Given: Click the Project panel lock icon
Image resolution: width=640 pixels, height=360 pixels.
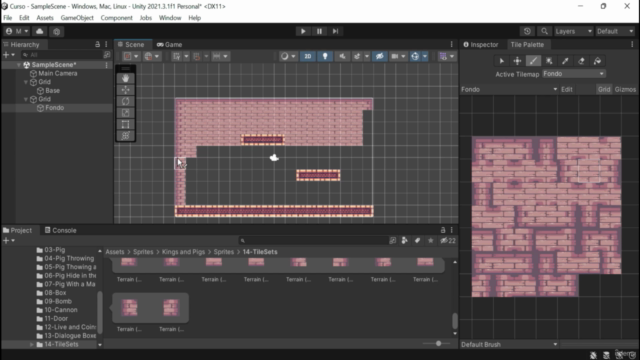Looking at the screenshot, I should pos(443,230).
